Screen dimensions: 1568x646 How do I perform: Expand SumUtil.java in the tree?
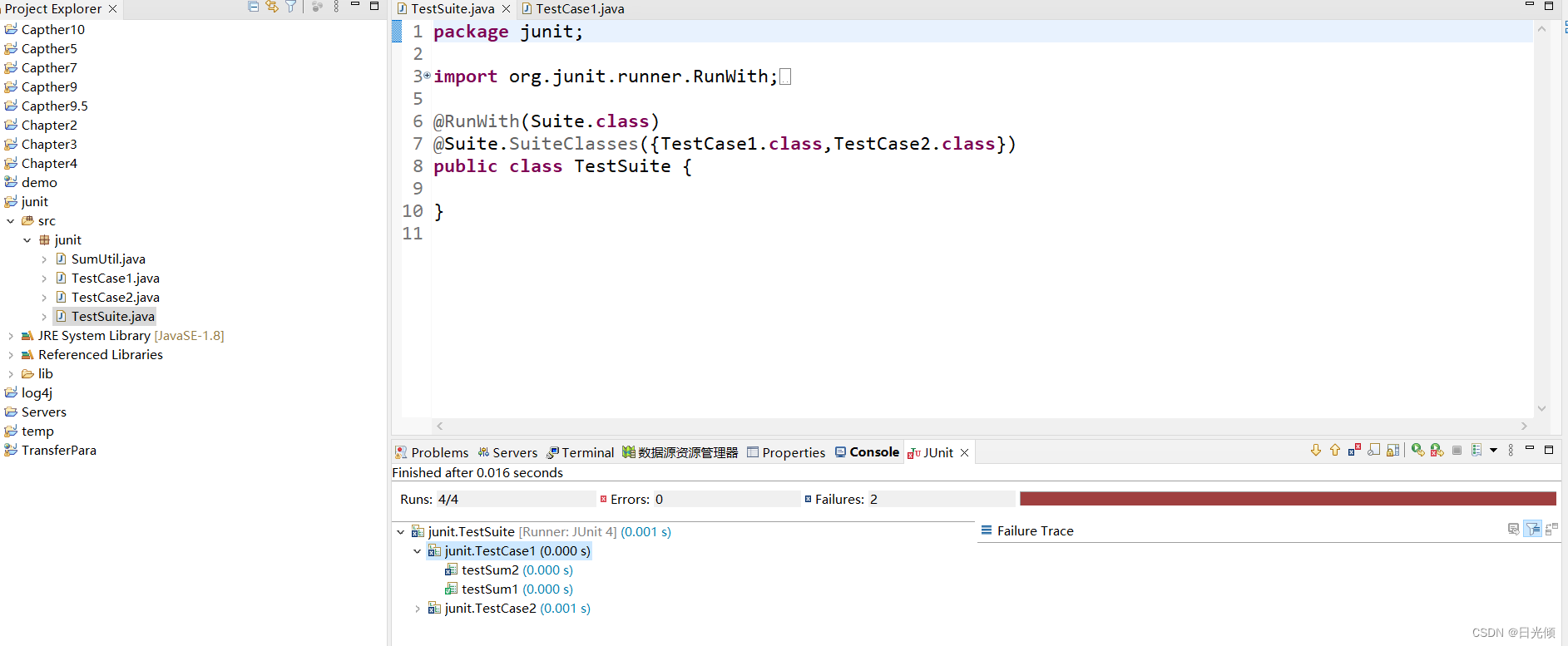(x=43, y=259)
